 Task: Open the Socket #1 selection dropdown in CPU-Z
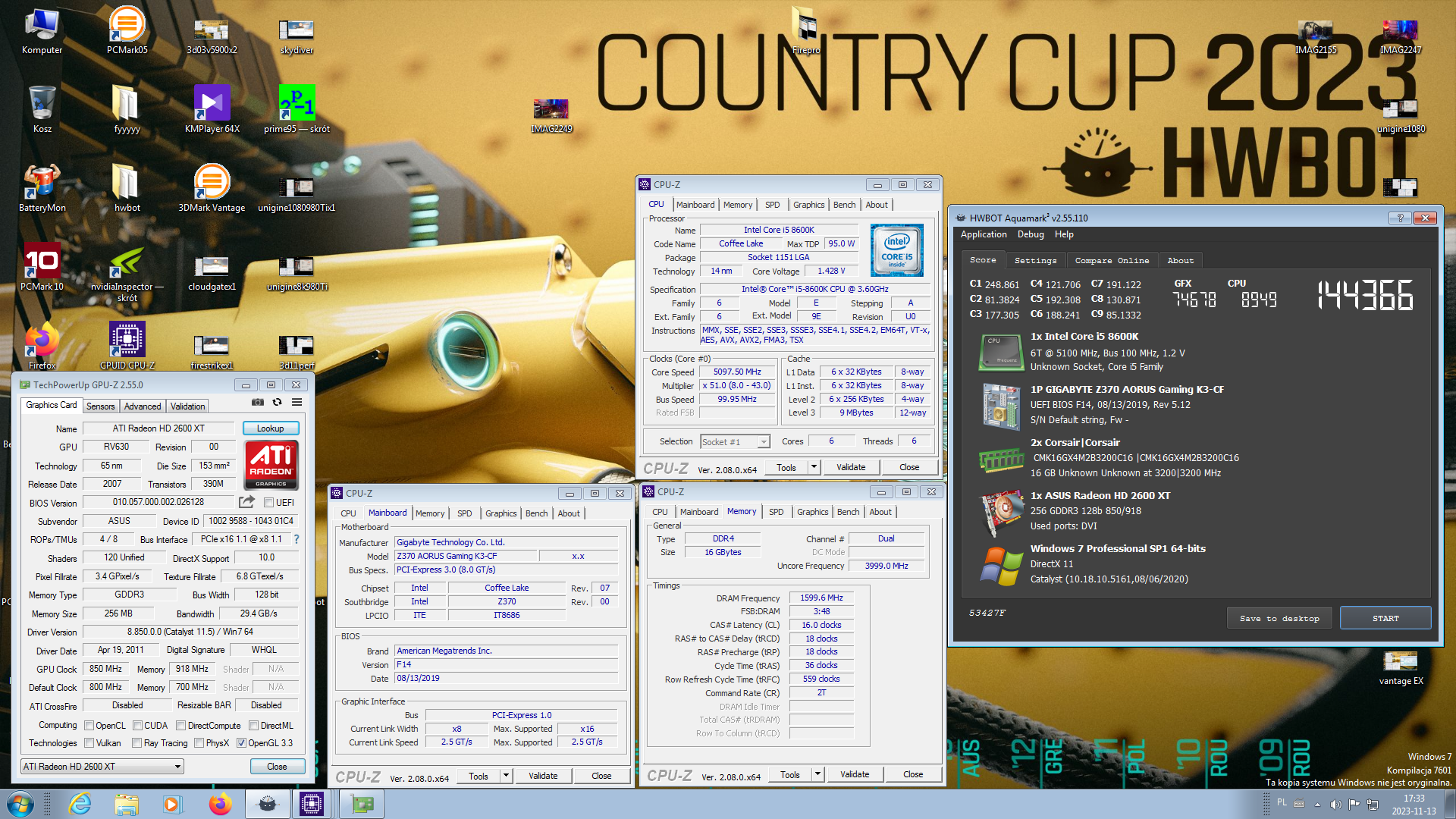pyautogui.click(x=735, y=441)
